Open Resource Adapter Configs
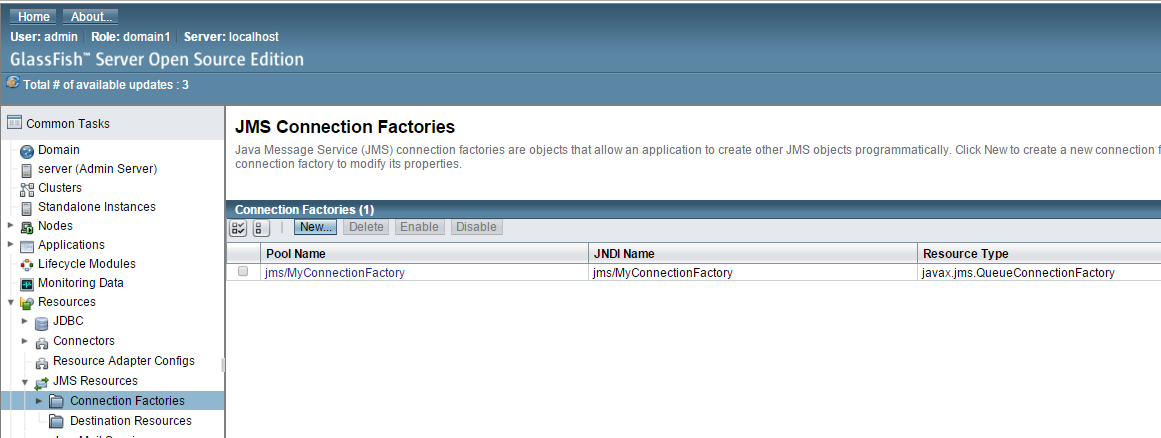 tap(124, 361)
